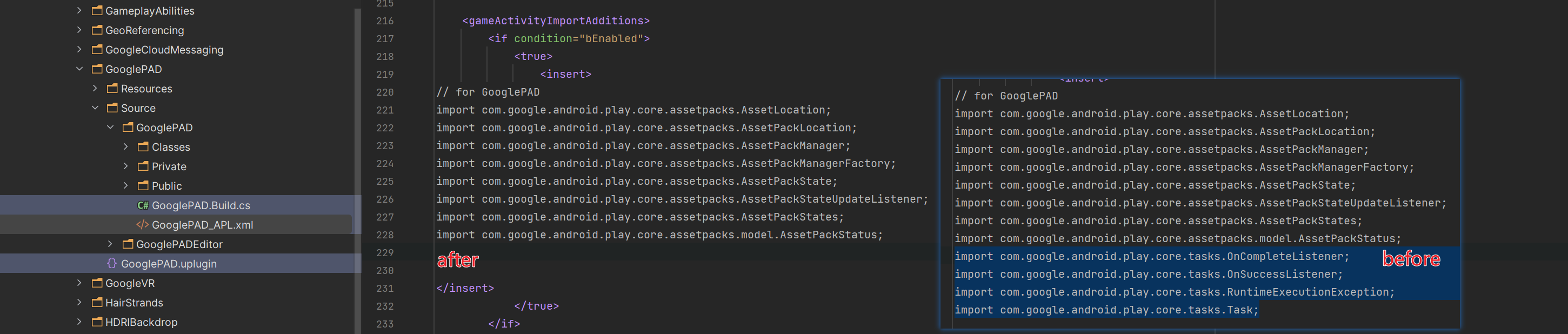The width and height of the screenshot is (1568, 334).
Task: Click the HDRIBackdrop folder icon
Action: 97,322
